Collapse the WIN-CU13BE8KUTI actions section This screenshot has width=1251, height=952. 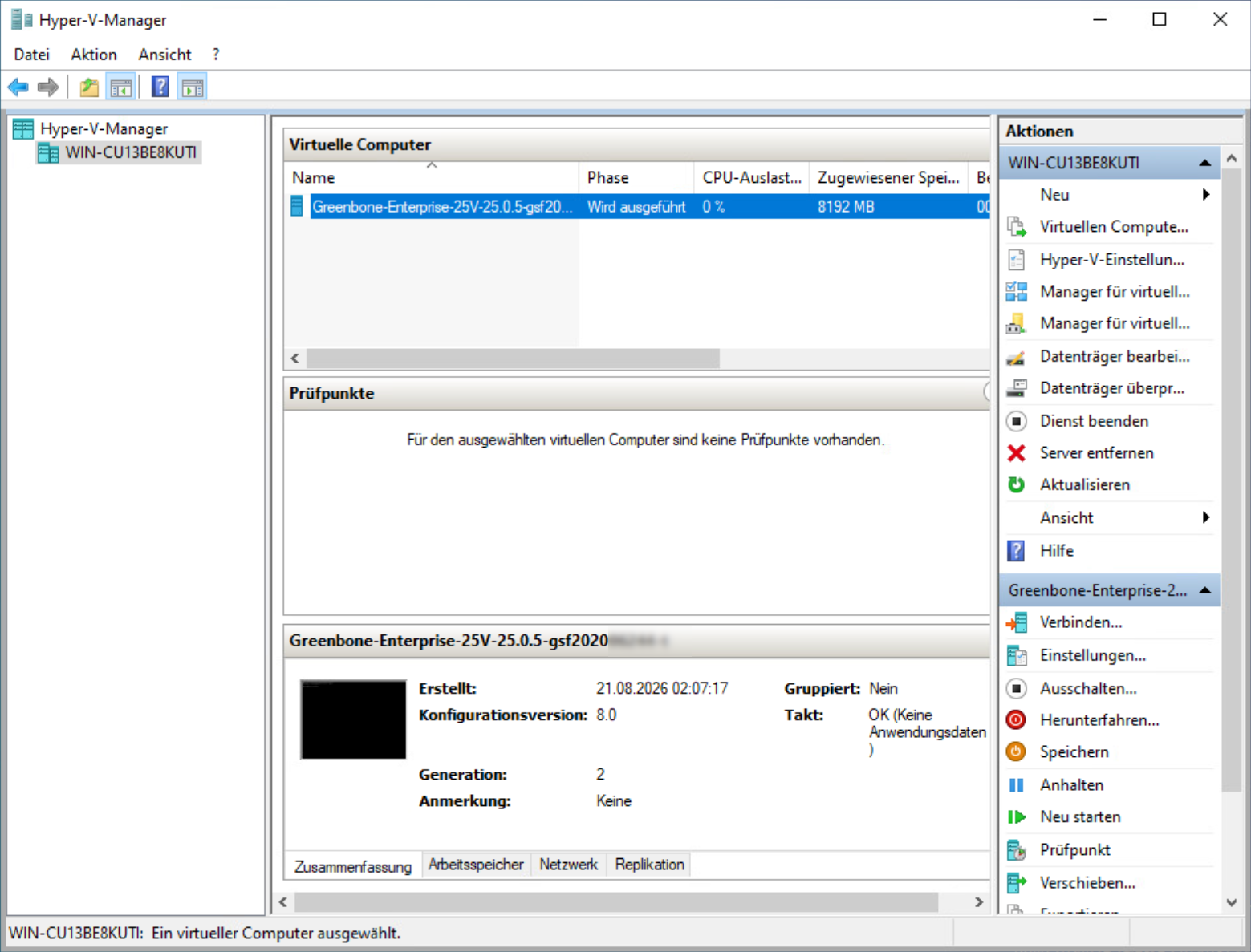(x=1205, y=163)
